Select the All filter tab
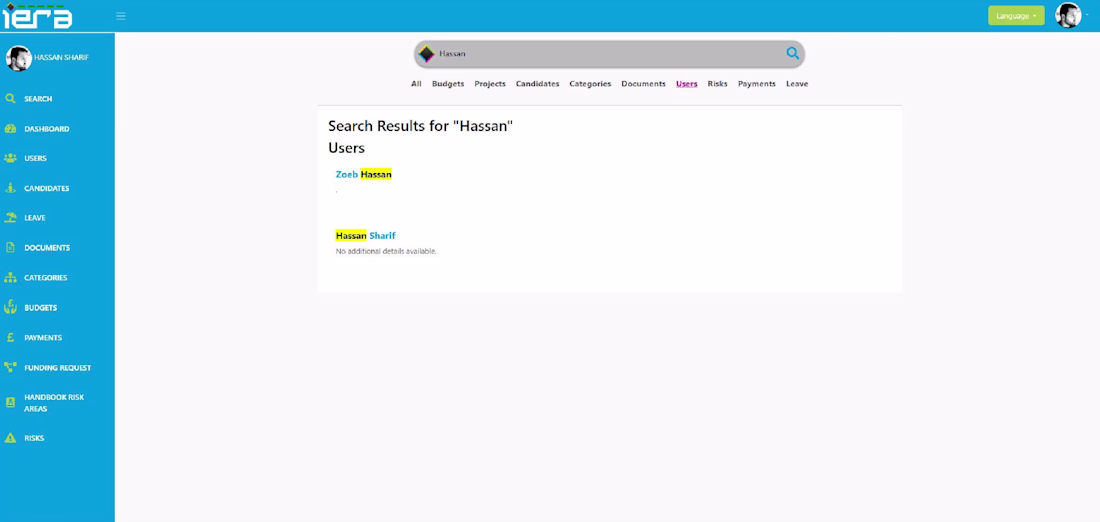The width and height of the screenshot is (1100, 522). [416, 83]
